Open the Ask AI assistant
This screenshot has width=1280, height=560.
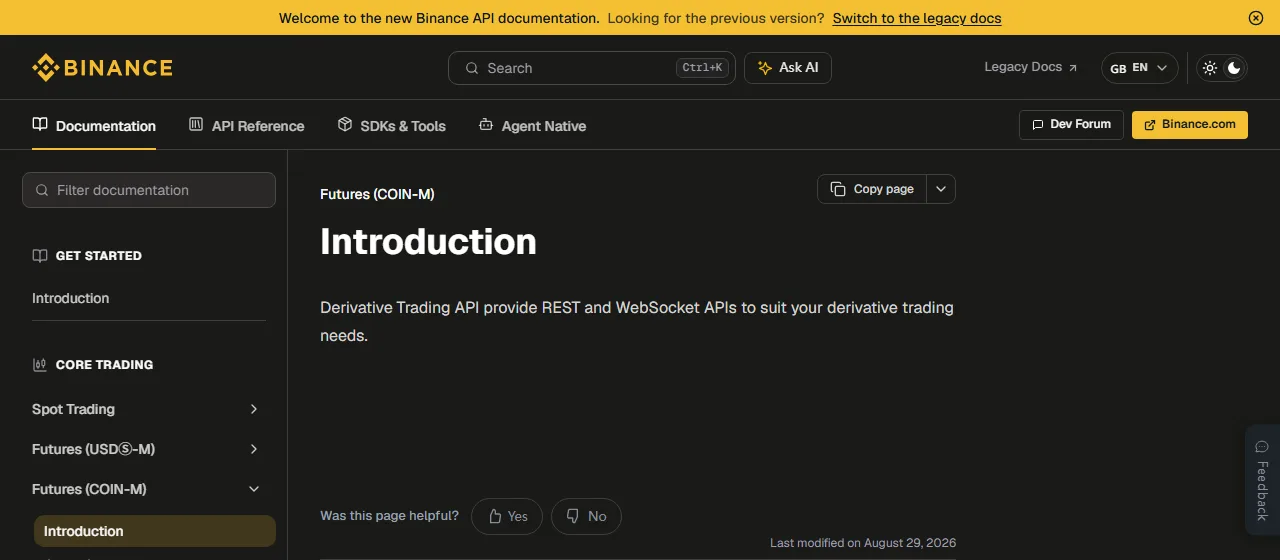coord(788,68)
